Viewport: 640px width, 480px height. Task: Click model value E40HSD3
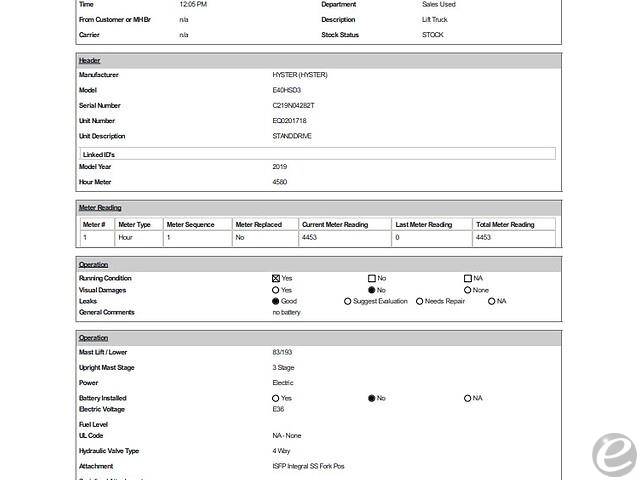pos(287,90)
